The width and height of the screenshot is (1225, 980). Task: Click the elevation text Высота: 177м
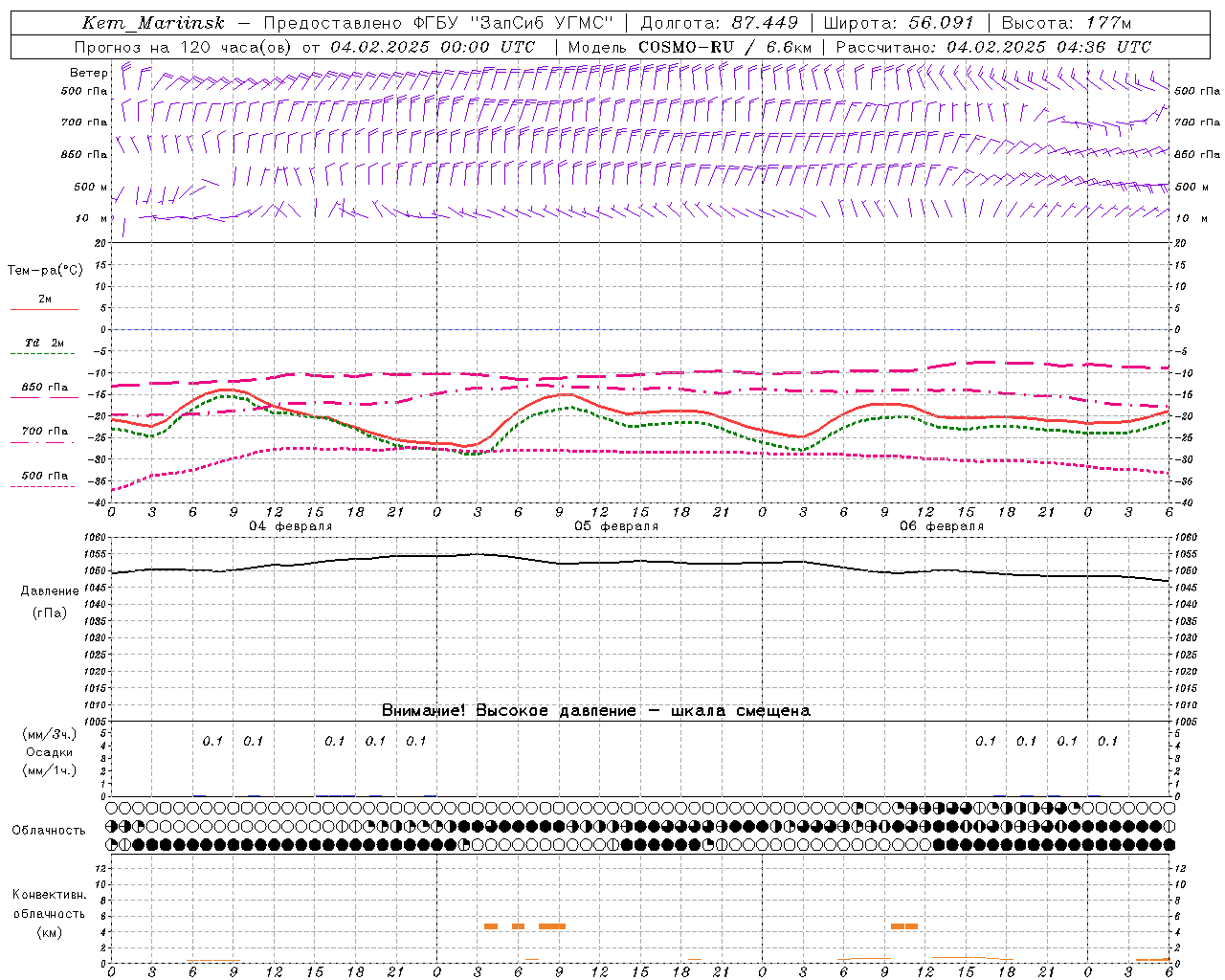(1066, 23)
